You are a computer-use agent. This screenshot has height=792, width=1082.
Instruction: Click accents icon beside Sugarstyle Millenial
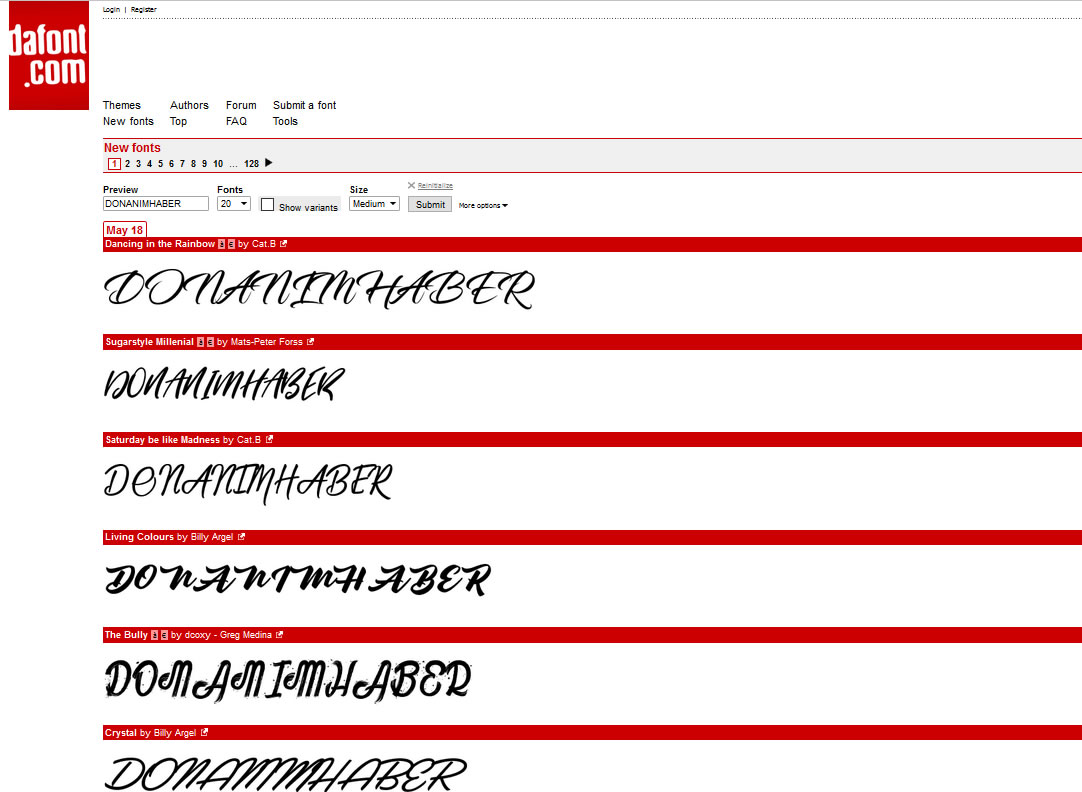pyautogui.click(x=201, y=342)
